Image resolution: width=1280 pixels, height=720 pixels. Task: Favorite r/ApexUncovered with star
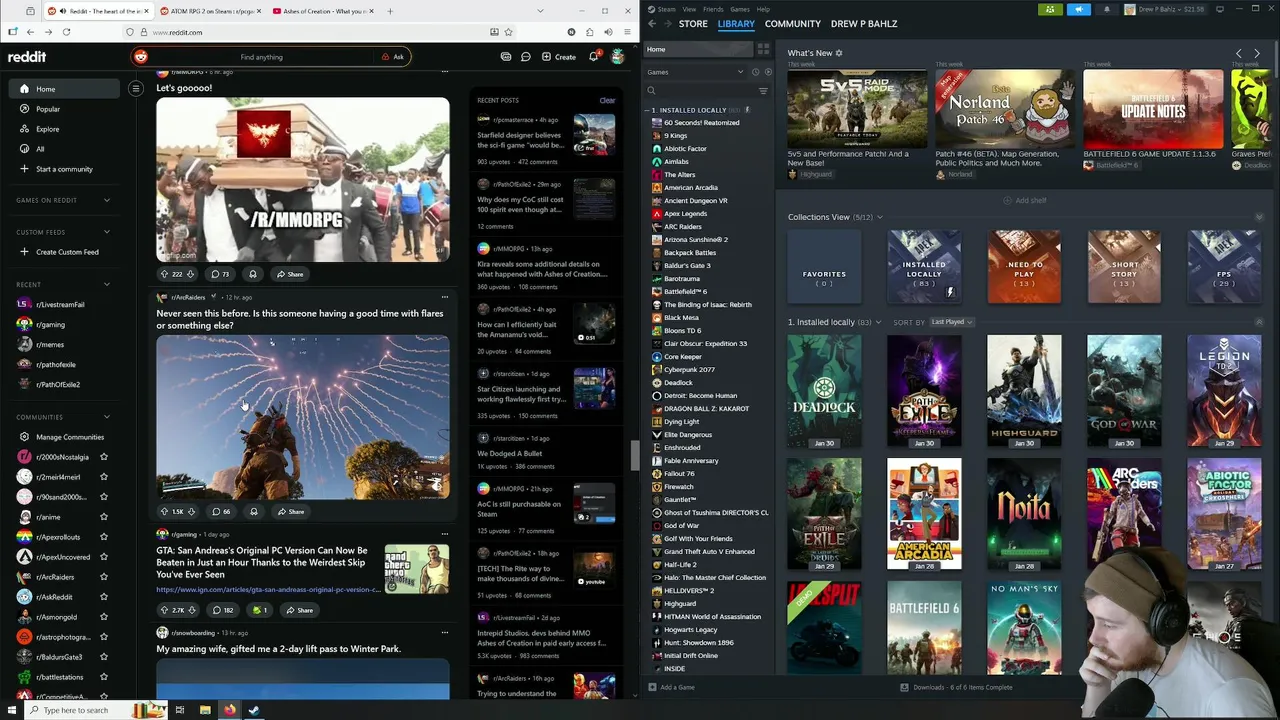coord(103,557)
